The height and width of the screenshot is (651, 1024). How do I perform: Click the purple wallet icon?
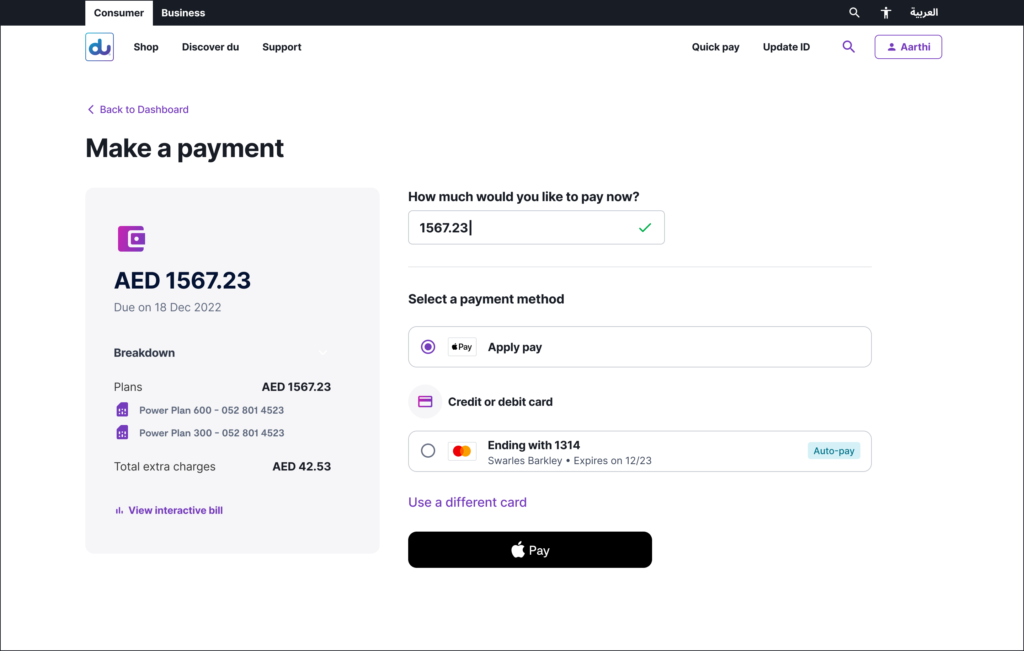[132, 238]
